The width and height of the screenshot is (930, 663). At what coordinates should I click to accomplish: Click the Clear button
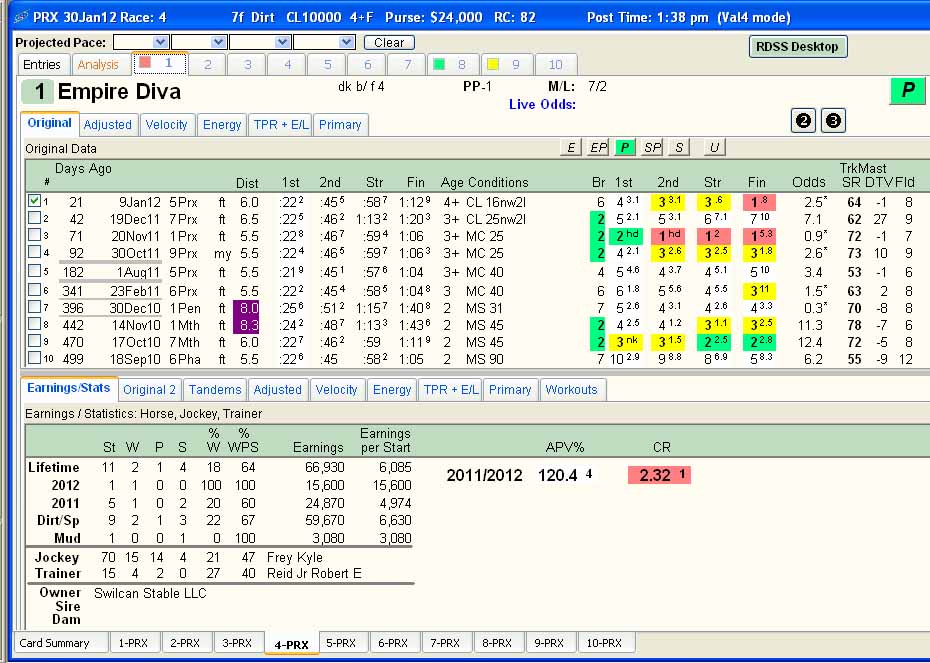point(389,43)
